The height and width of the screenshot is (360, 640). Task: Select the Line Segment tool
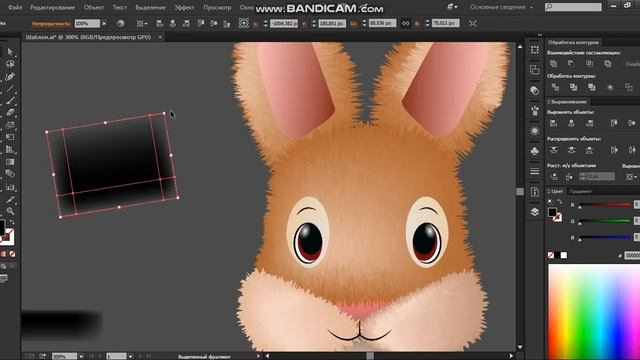tap(10, 88)
